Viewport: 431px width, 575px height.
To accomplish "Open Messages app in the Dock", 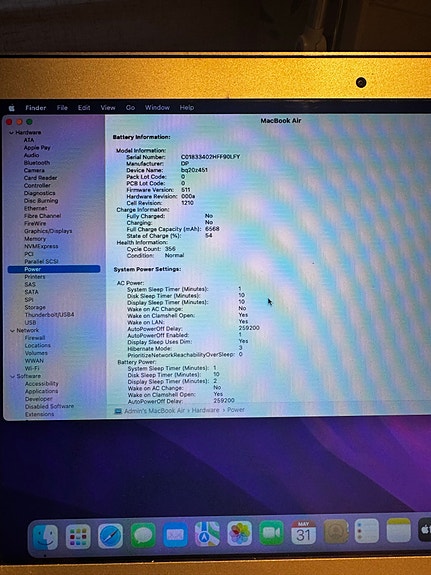I will click(143, 535).
